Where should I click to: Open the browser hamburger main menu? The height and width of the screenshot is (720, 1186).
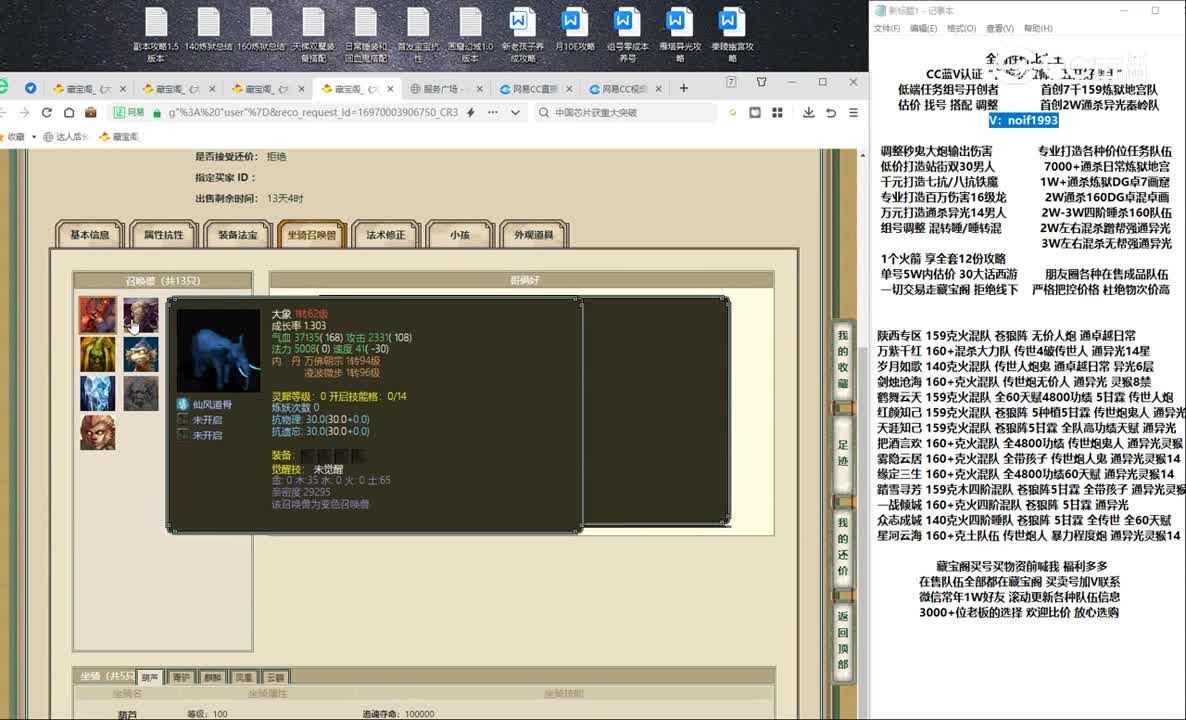point(853,112)
